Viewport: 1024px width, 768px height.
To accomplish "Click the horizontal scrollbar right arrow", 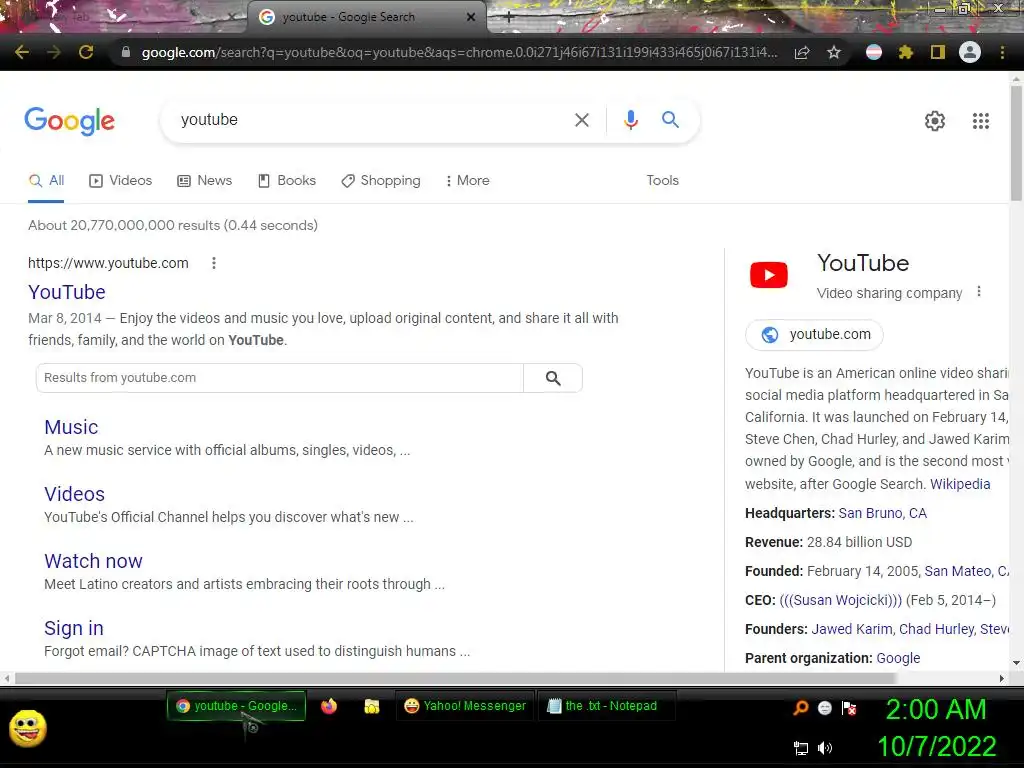I will pos(1002,679).
